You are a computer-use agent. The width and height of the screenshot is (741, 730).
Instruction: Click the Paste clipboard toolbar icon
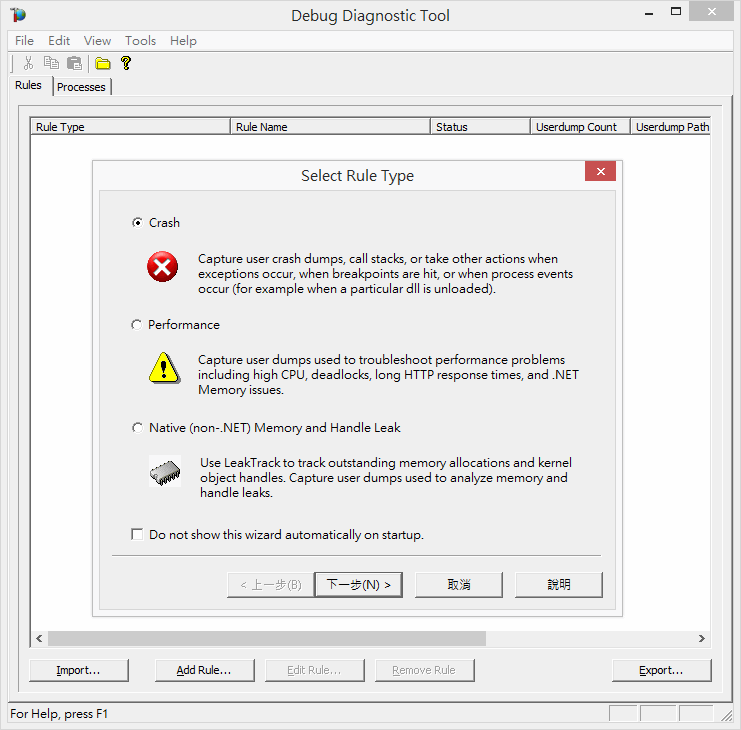coord(74,63)
